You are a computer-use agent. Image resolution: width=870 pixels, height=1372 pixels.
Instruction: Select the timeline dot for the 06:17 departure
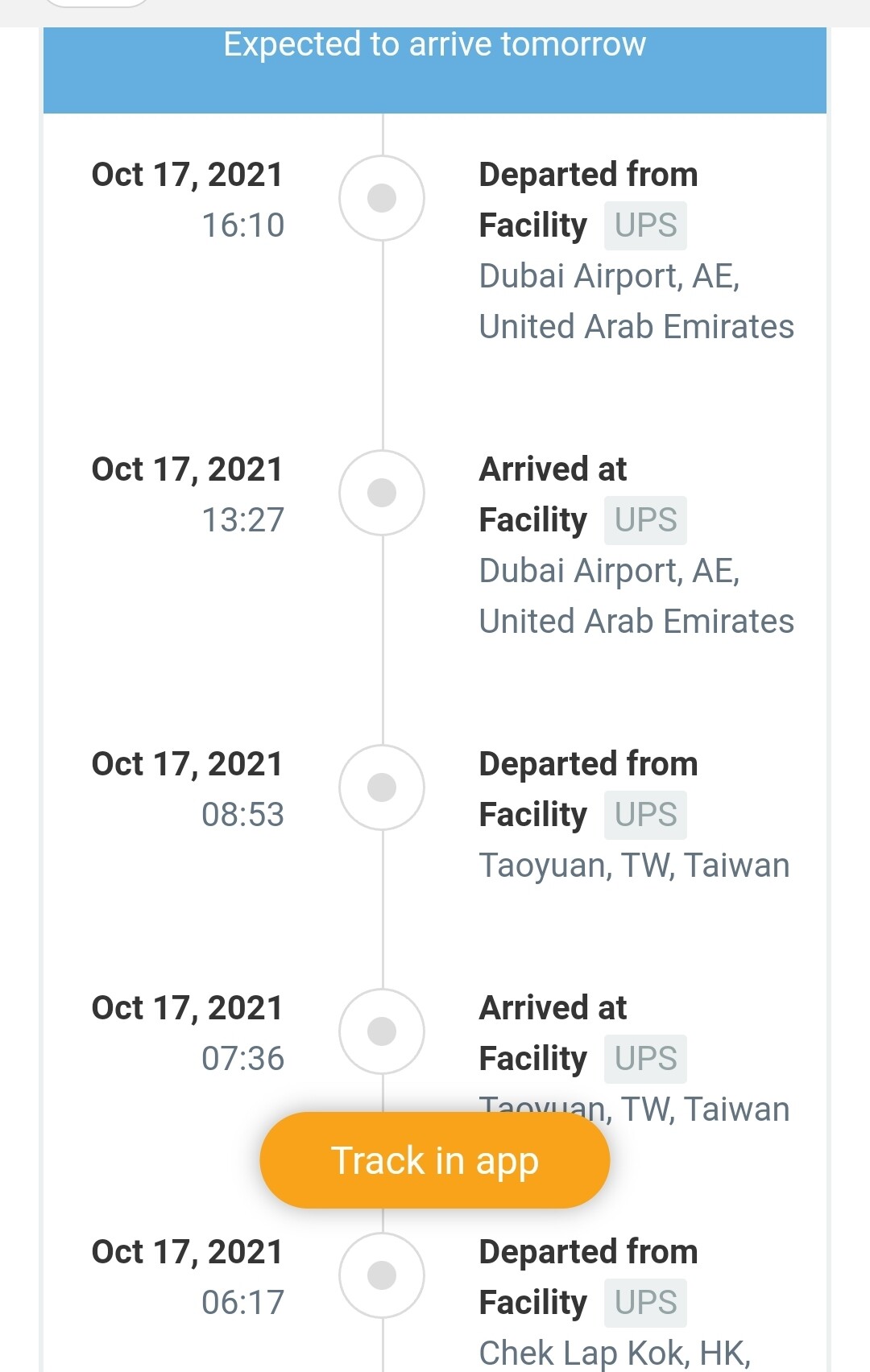[382, 1275]
